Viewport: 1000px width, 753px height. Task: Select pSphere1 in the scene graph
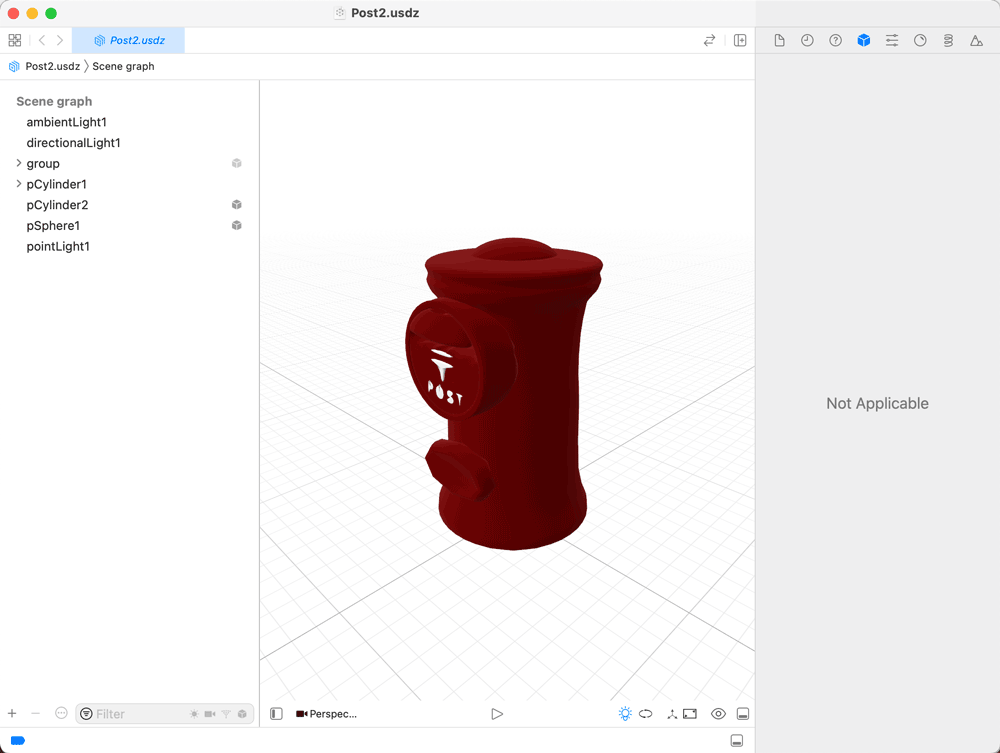53,226
